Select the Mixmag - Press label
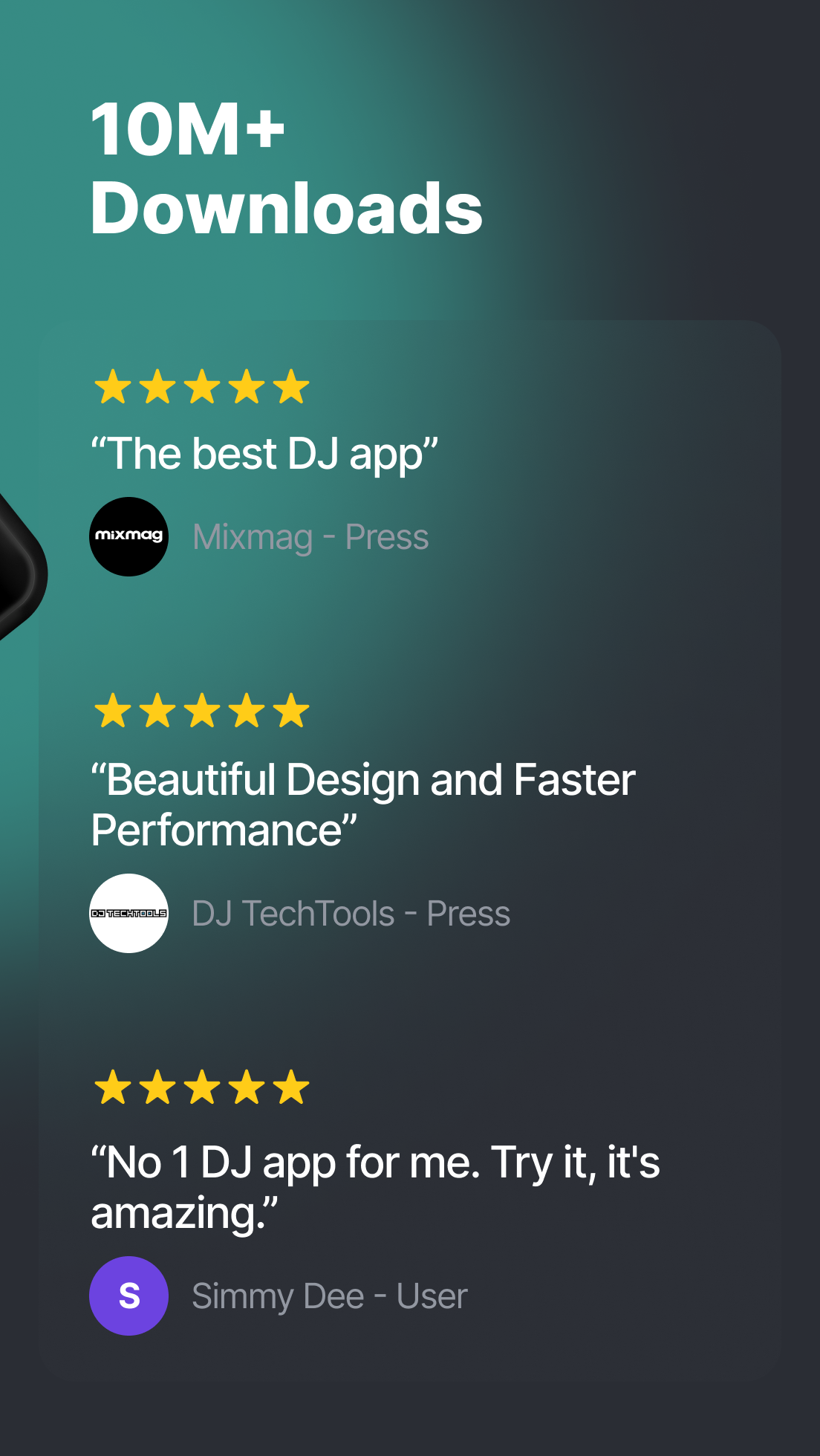This screenshot has width=820, height=1456. (310, 536)
